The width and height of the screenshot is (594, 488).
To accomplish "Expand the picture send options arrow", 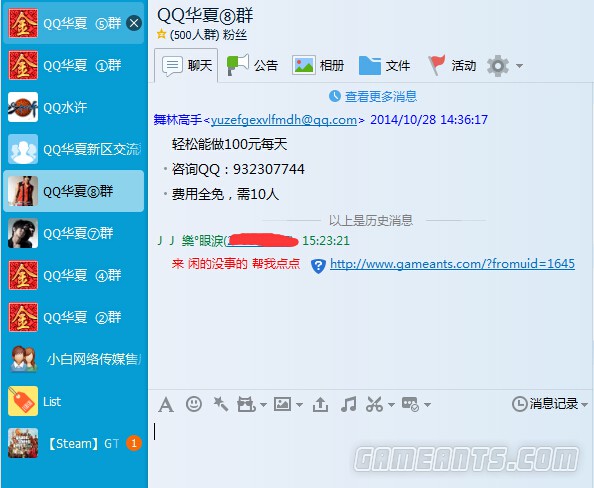I will tap(299, 405).
